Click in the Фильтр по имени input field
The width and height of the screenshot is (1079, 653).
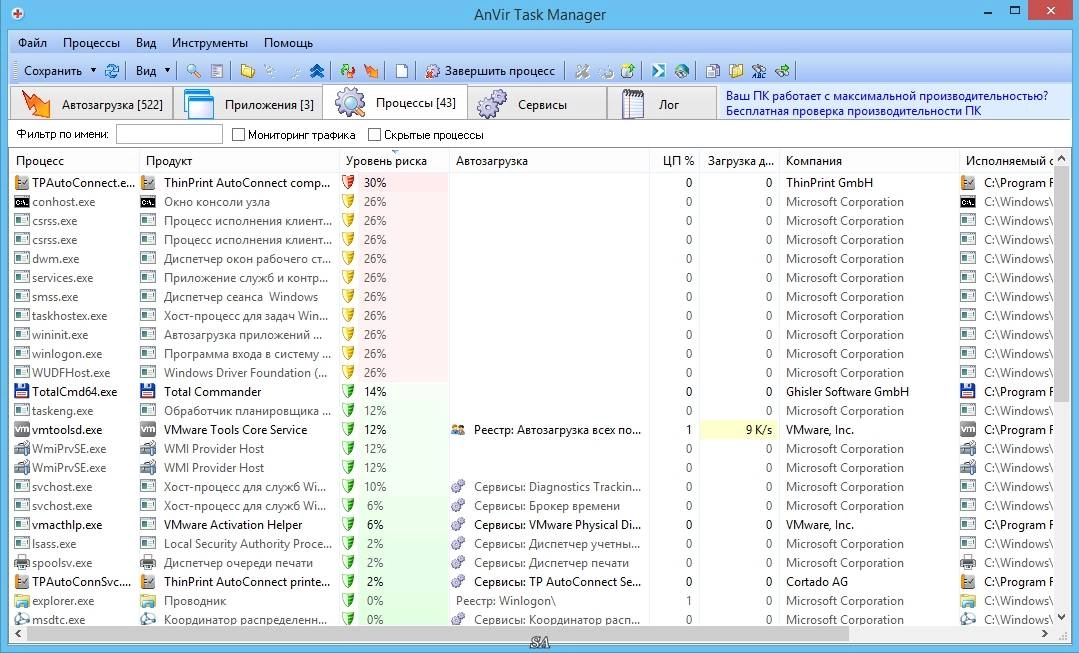[169, 134]
